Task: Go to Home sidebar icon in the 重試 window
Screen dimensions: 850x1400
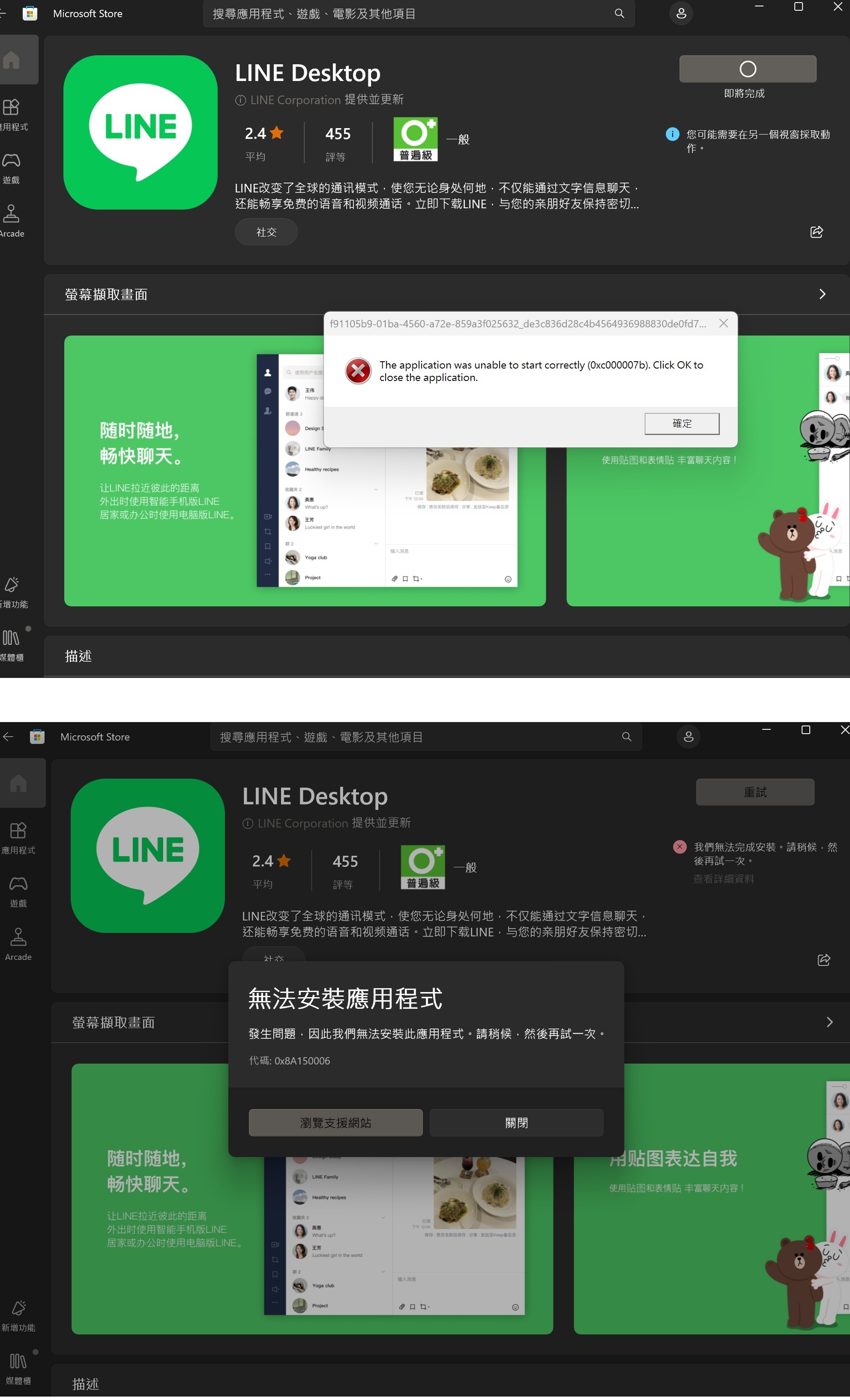Action: (x=19, y=783)
